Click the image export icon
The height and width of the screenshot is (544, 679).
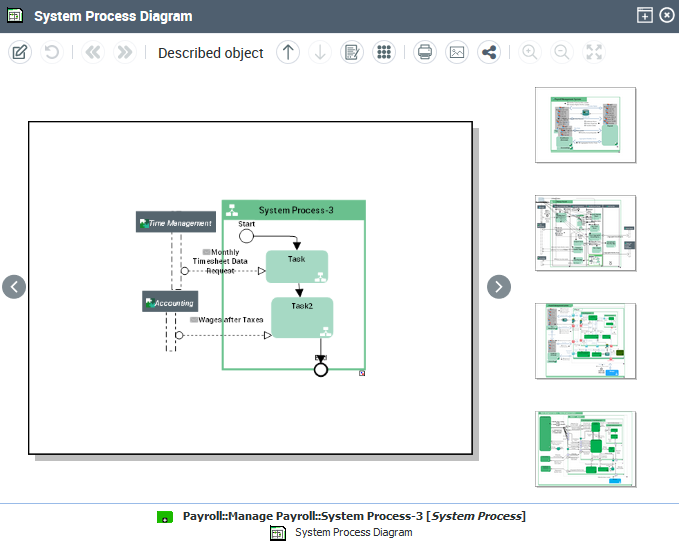pyautogui.click(x=457, y=53)
